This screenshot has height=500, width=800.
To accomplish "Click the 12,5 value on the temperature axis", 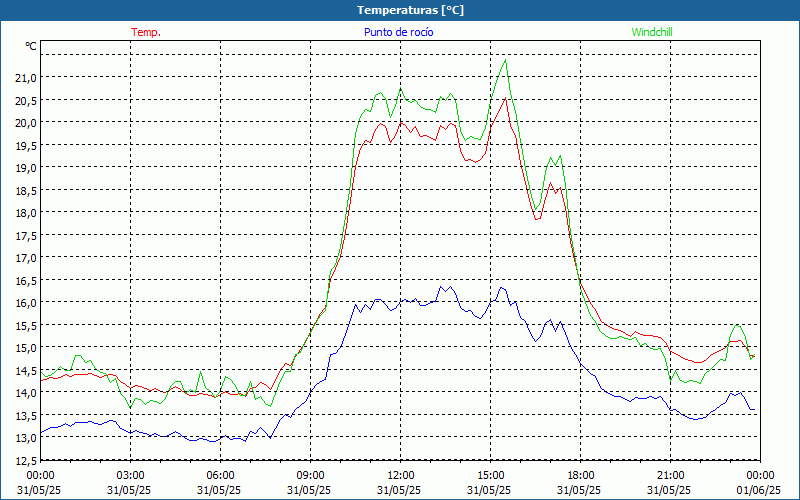I will click(x=27, y=460).
